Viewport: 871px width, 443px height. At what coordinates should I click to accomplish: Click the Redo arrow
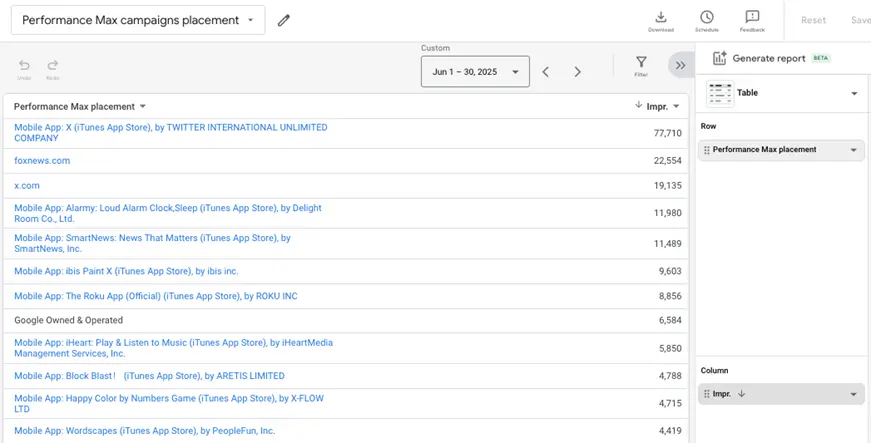[x=52, y=68]
